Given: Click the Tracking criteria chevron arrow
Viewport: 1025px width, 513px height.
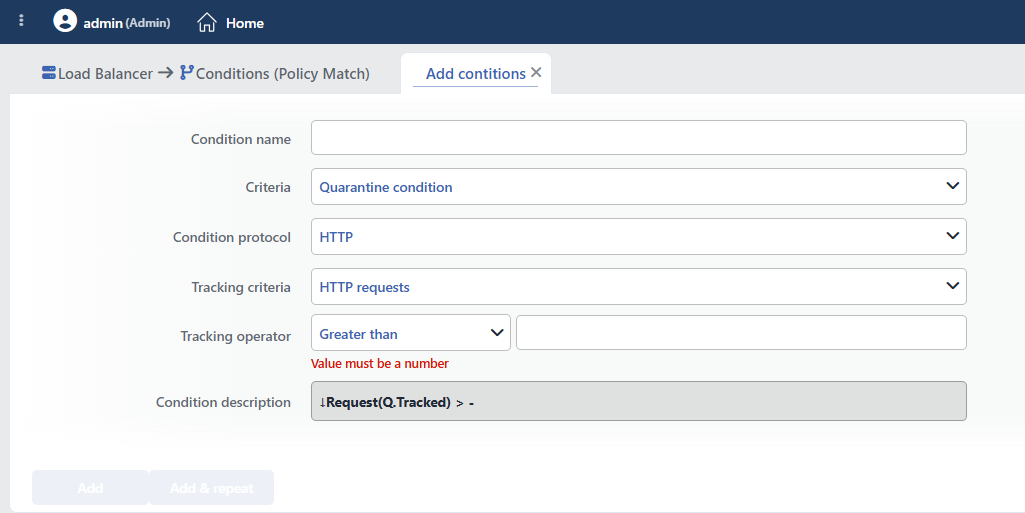Looking at the screenshot, I should [x=952, y=286].
